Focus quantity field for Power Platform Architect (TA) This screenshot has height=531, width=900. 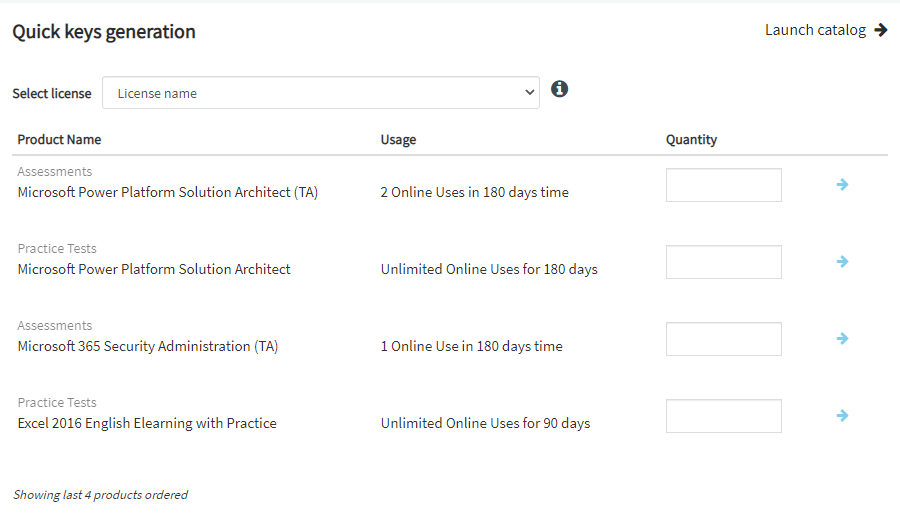(x=723, y=185)
